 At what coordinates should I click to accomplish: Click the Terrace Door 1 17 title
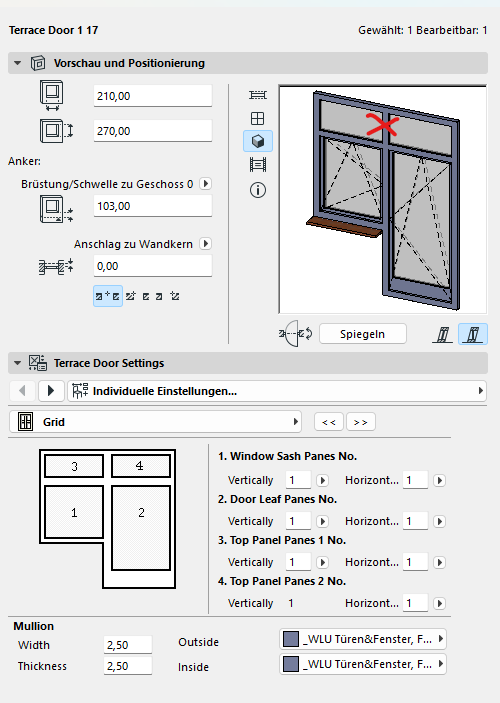(53, 30)
